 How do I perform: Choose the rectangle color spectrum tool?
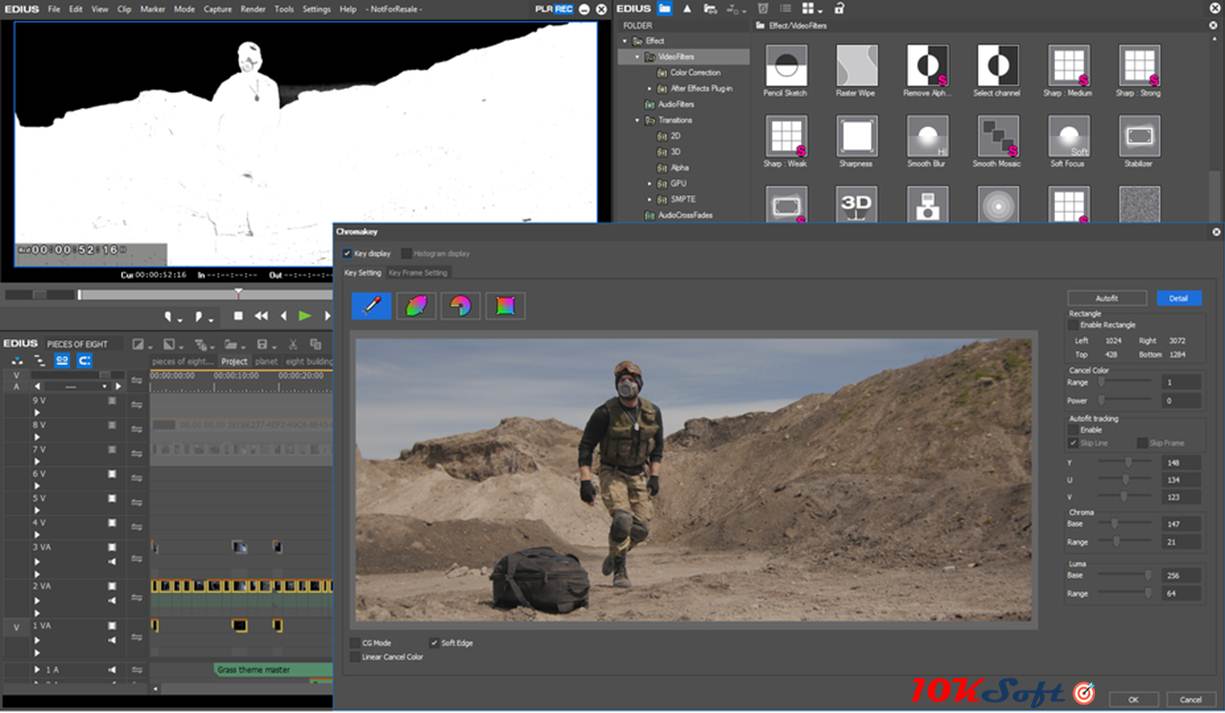point(505,306)
